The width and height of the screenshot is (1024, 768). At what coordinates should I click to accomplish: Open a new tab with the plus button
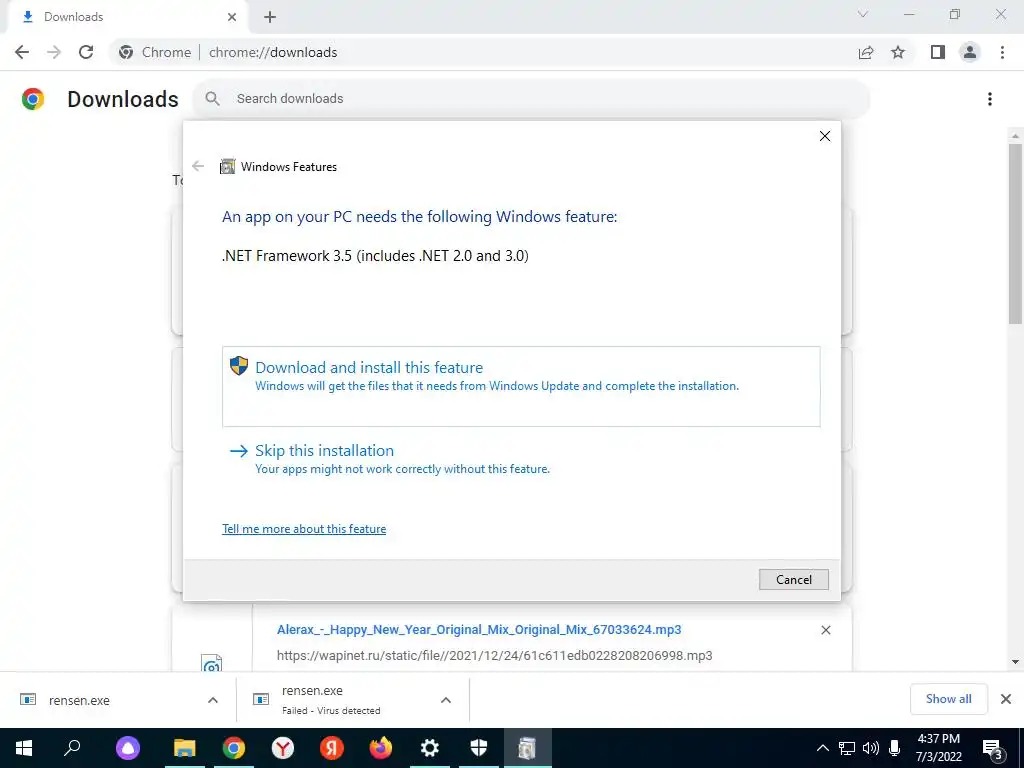coord(270,17)
